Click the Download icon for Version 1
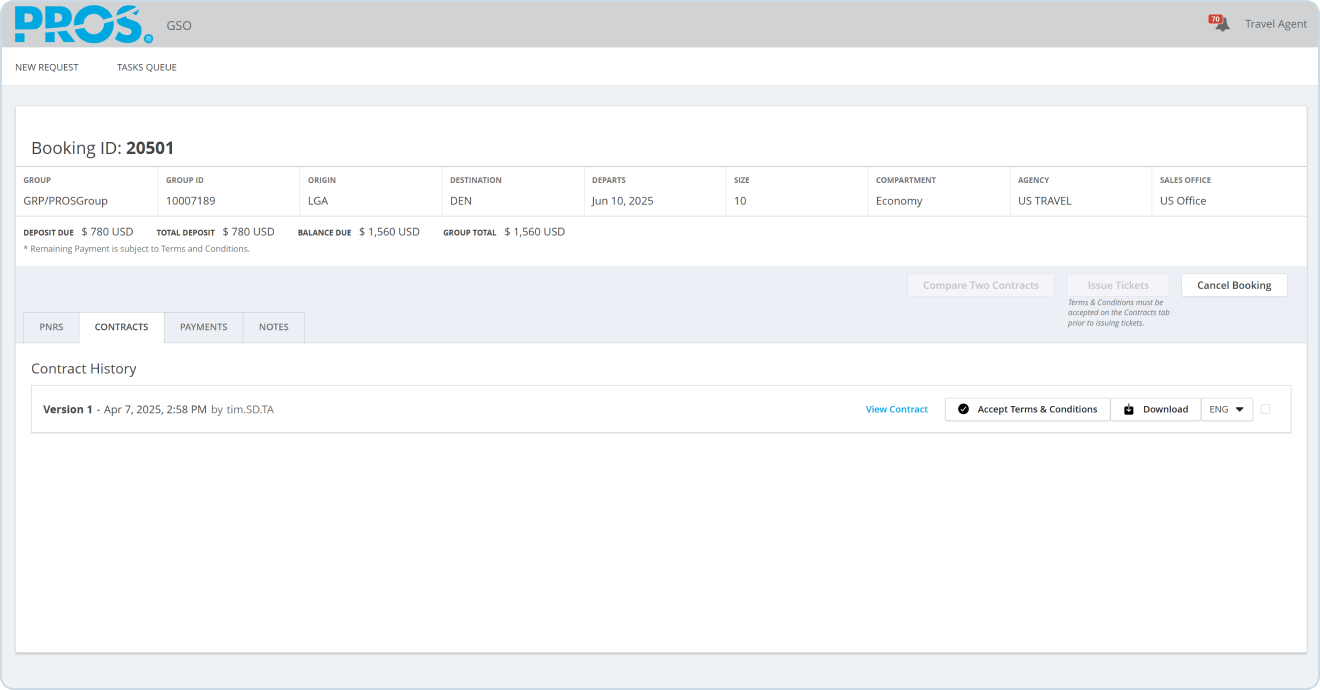 coord(1129,409)
